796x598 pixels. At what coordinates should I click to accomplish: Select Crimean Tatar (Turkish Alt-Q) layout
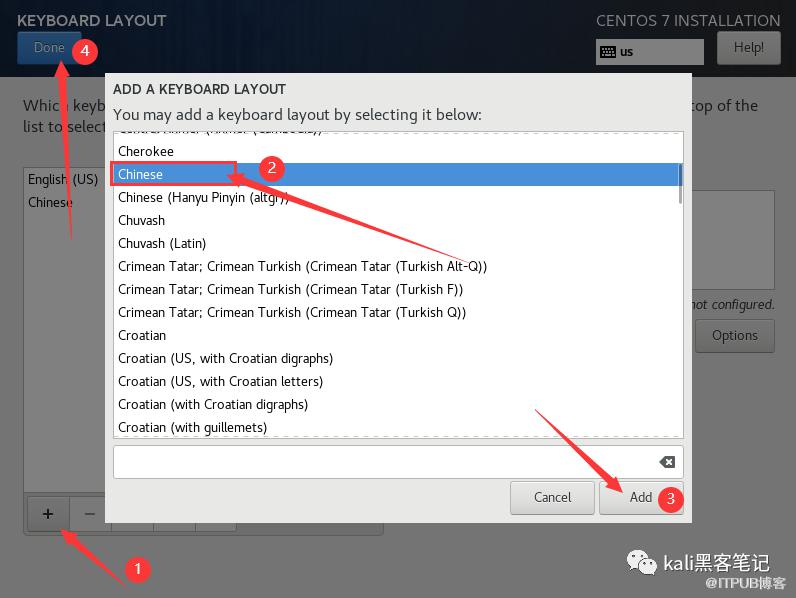399,267
